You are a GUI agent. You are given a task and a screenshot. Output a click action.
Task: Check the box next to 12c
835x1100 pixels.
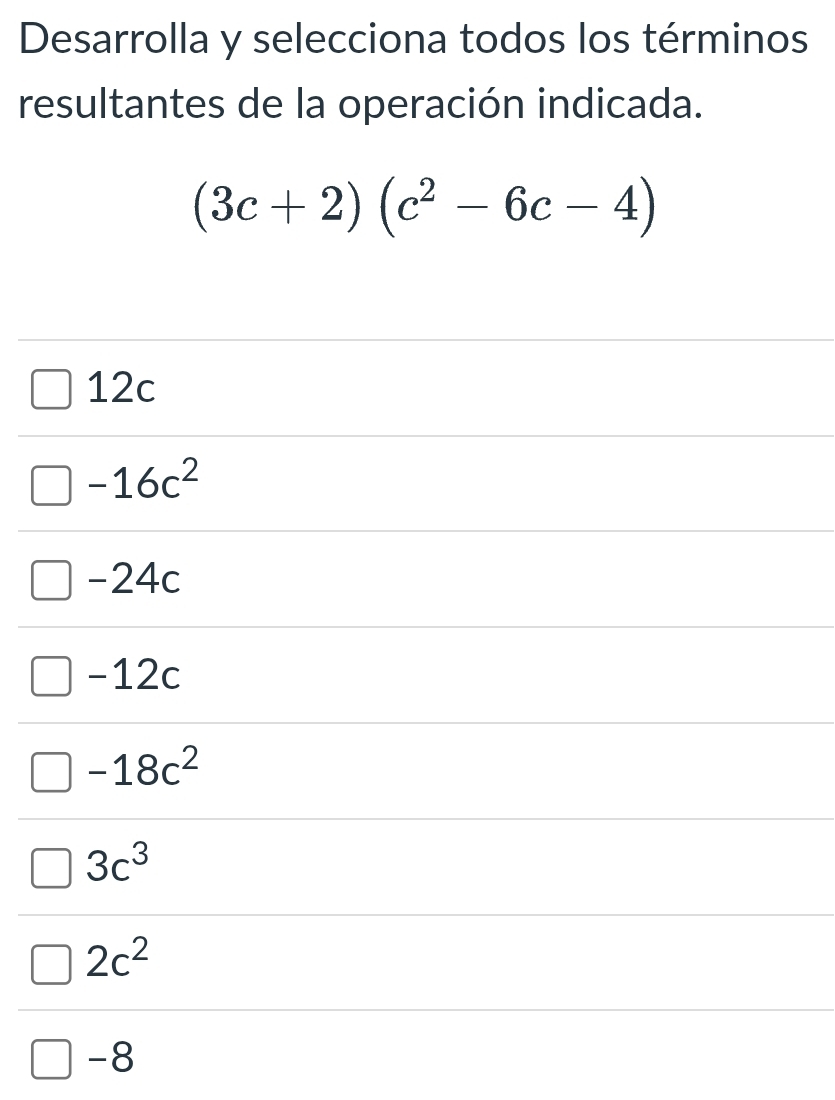(51, 390)
